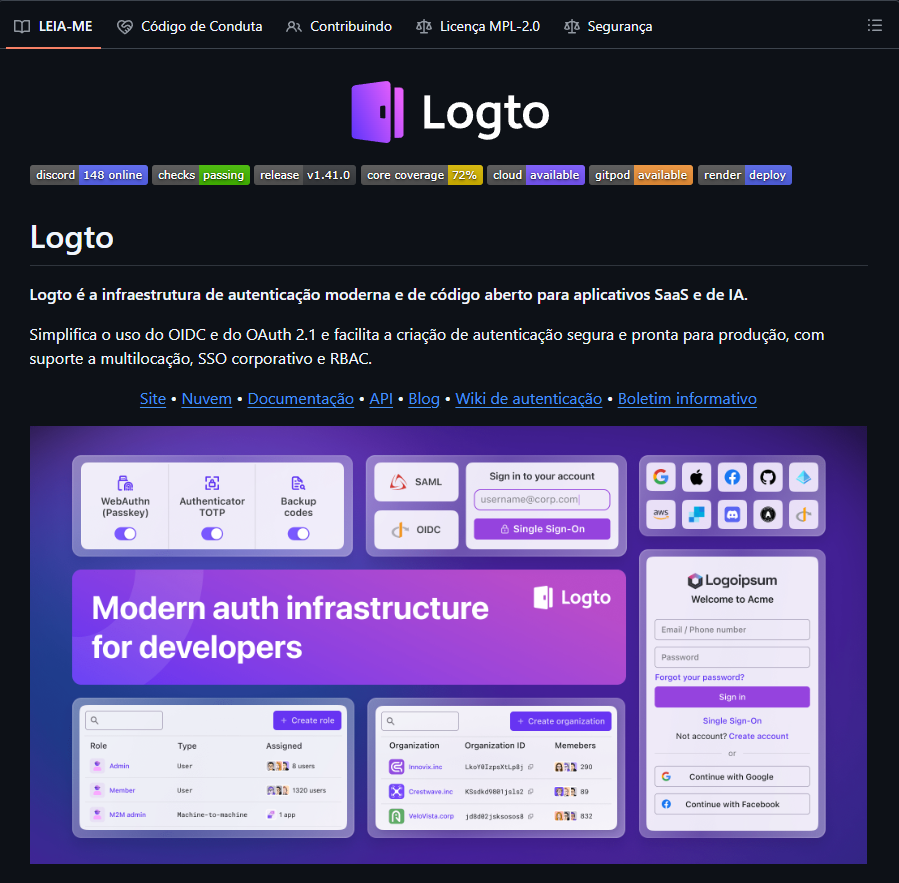Image resolution: width=899 pixels, height=883 pixels.
Task: Click the organizations search box
Action: 420,721
